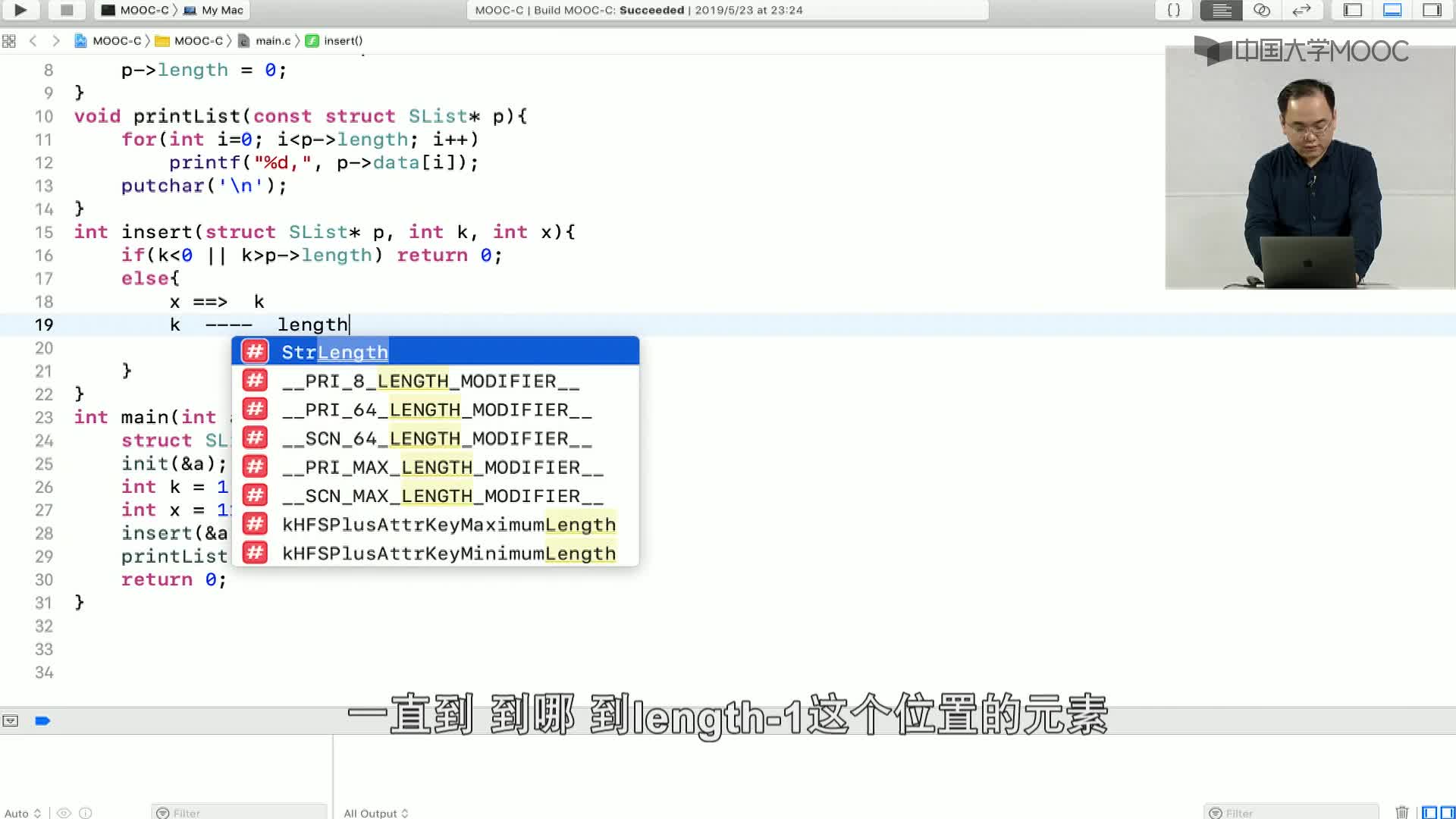The height and width of the screenshot is (819, 1456).
Task: Run the project with the Play button
Action: 20,10
